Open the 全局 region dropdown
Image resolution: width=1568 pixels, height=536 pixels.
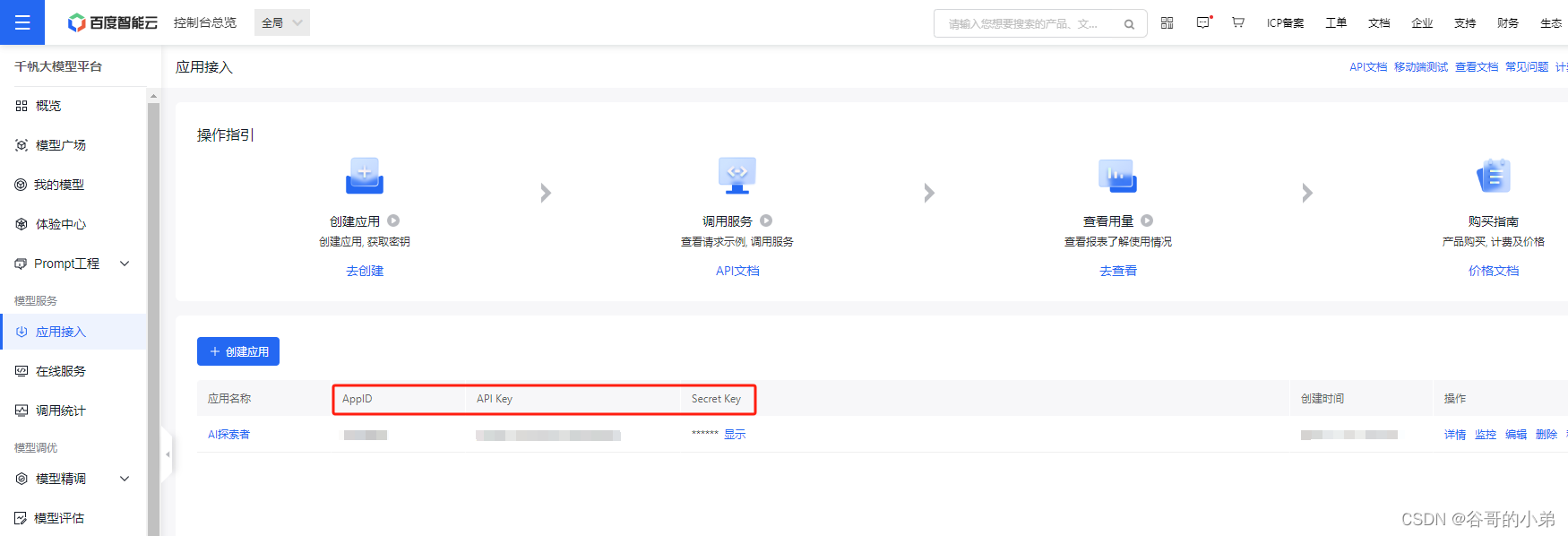(282, 22)
